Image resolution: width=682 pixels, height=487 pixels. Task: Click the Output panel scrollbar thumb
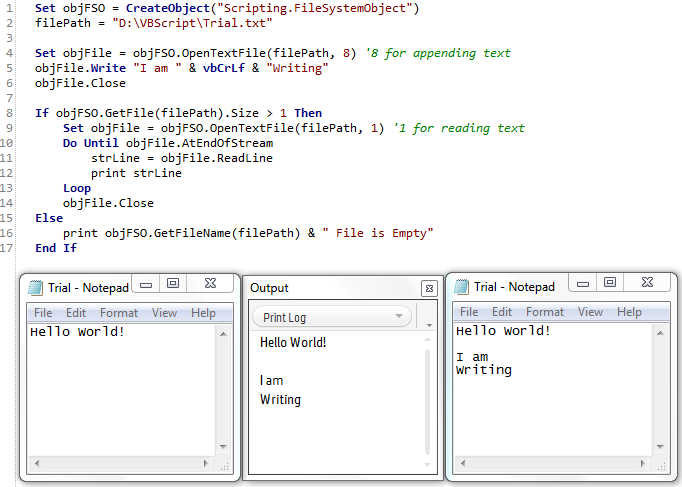(427, 402)
